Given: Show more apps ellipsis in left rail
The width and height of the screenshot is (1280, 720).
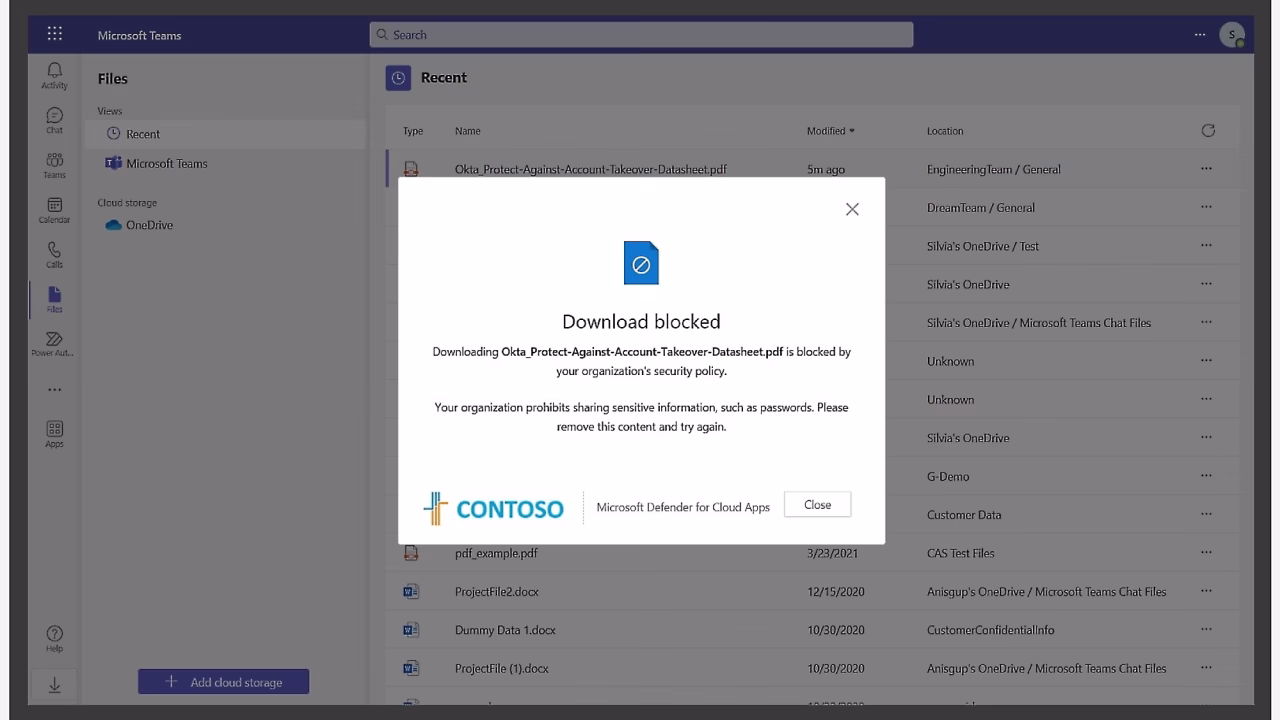Looking at the screenshot, I should click(x=54, y=390).
